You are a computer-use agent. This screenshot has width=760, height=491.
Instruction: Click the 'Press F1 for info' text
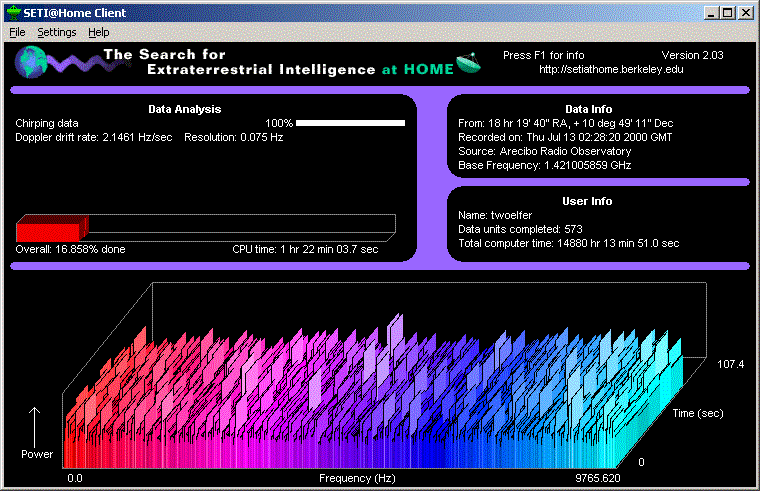pos(543,55)
